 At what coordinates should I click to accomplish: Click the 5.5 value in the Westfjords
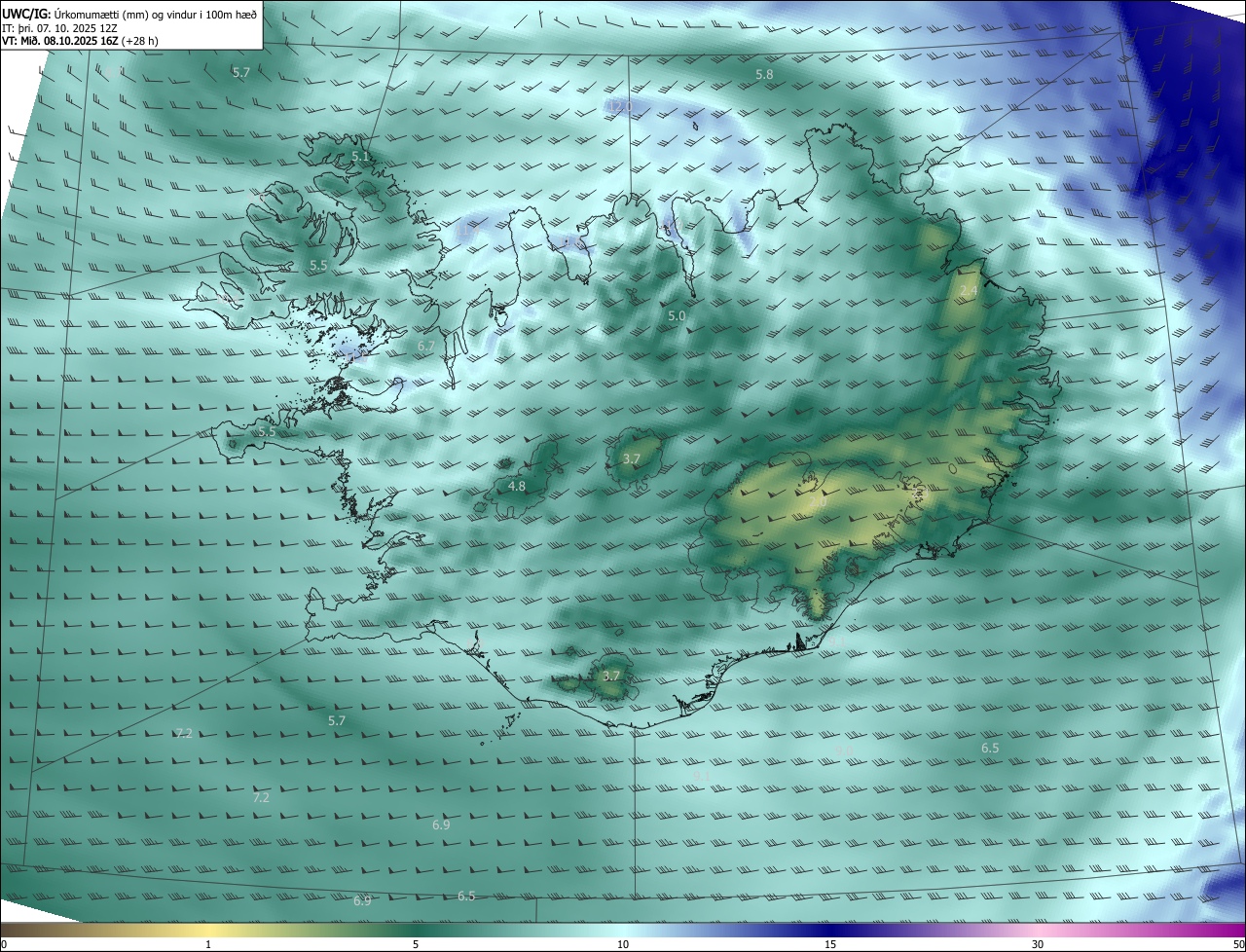tap(318, 265)
